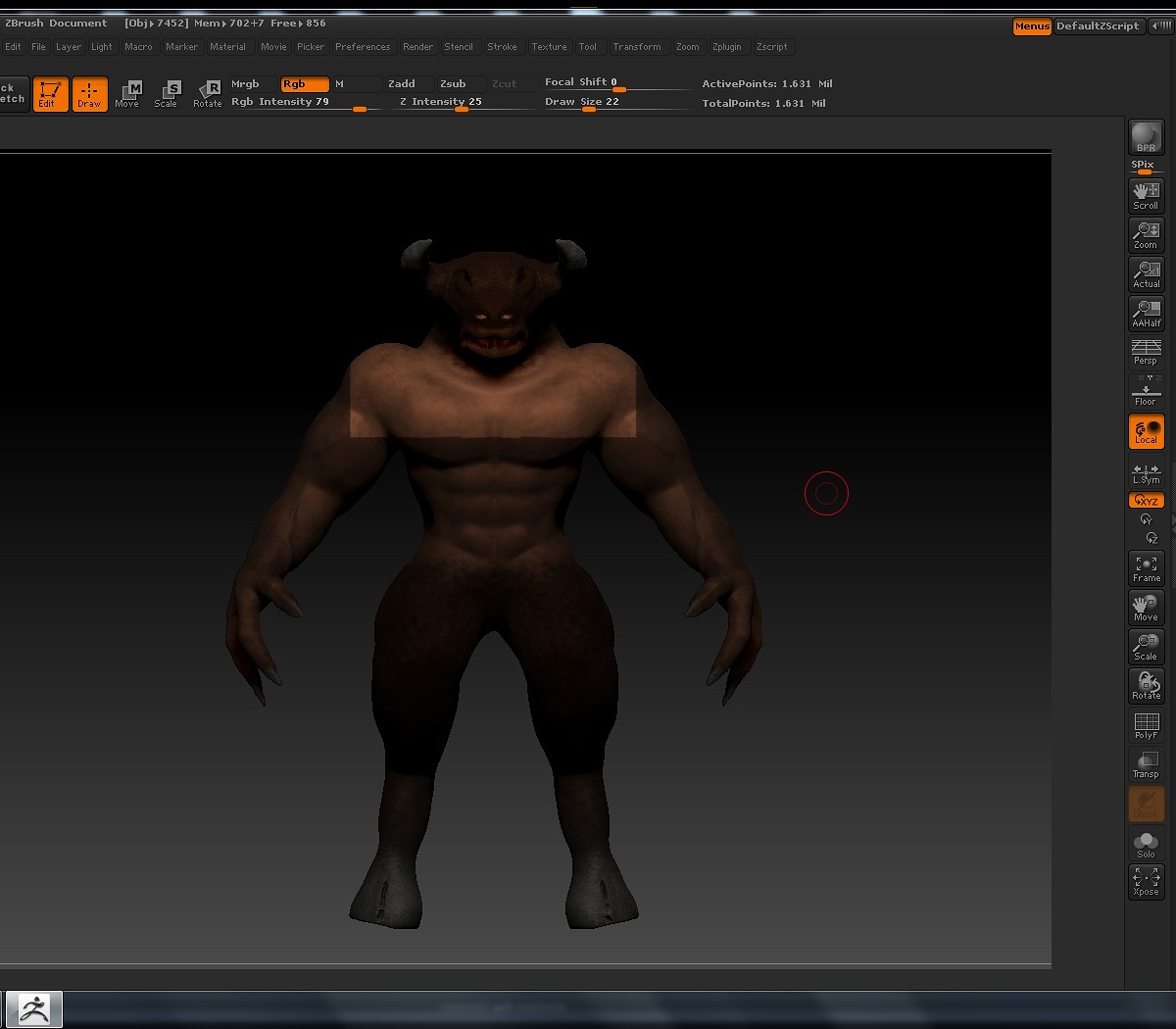Image resolution: width=1176 pixels, height=1029 pixels.
Task: Select the Scale transform tool in top shelf
Action: coord(167,94)
